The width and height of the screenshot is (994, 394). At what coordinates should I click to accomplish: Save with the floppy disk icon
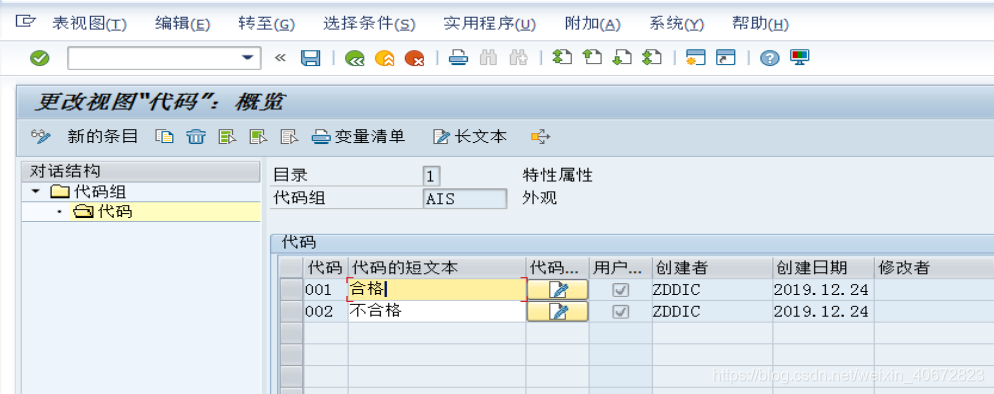(310, 58)
